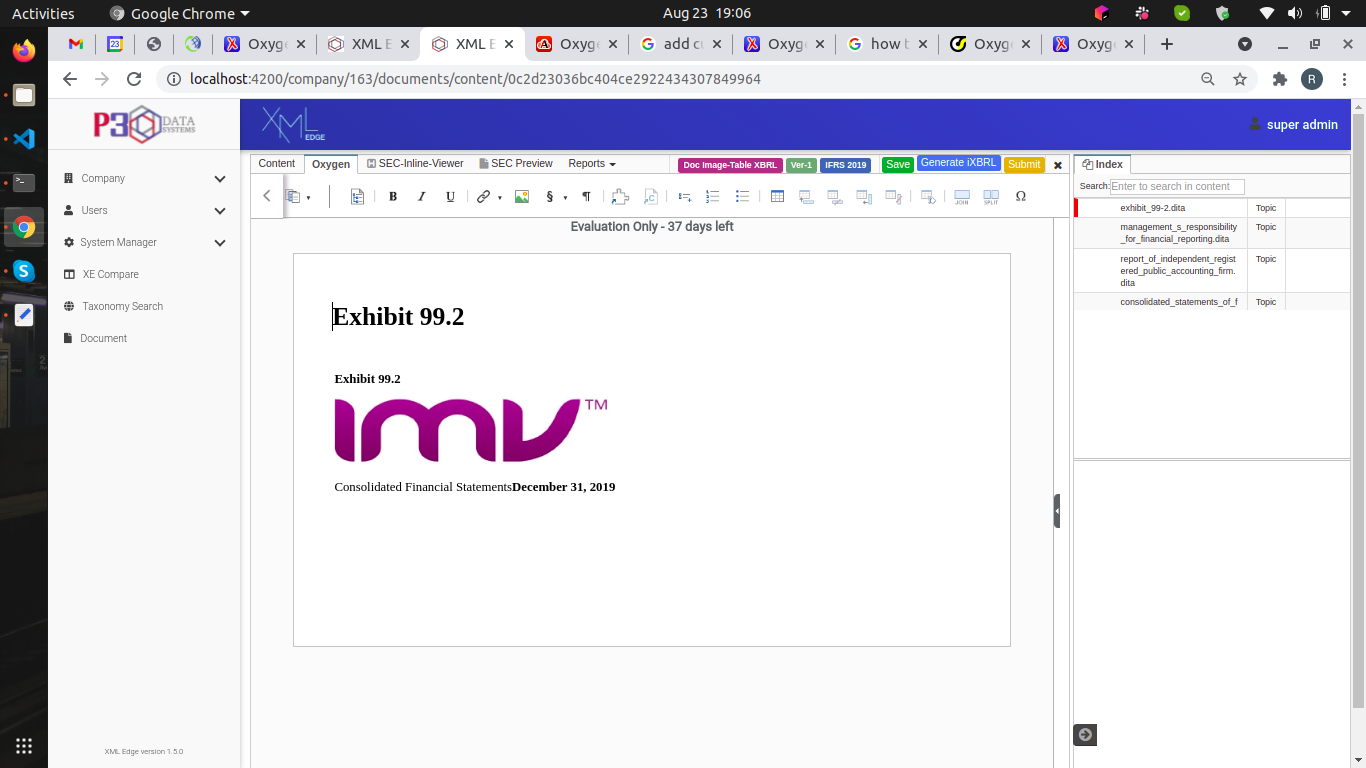Viewport: 1366px width, 768px height.
Task: Click the section symbol icon
Action: pos(549,197)
